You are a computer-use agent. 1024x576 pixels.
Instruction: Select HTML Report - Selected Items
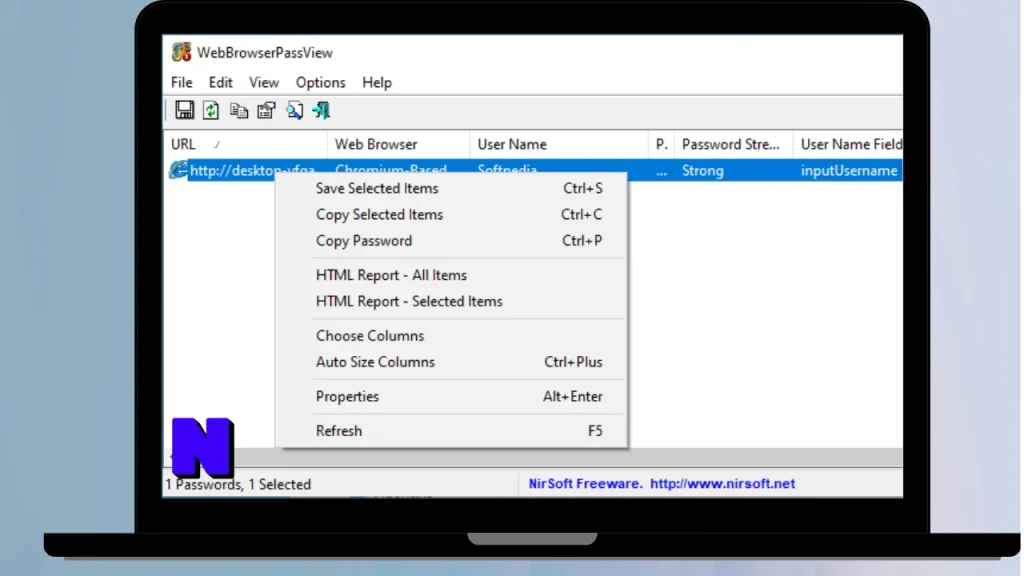click(451, 301)
